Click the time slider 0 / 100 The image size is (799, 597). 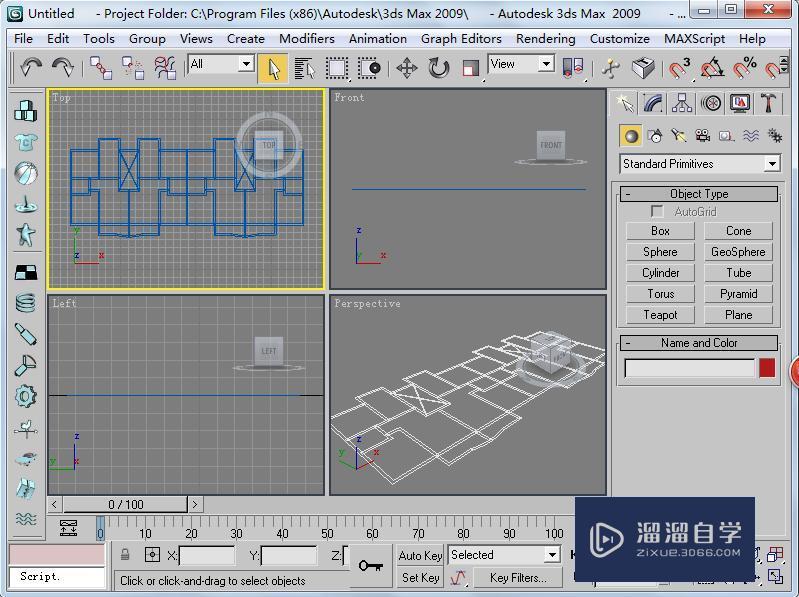coord(125,504)
